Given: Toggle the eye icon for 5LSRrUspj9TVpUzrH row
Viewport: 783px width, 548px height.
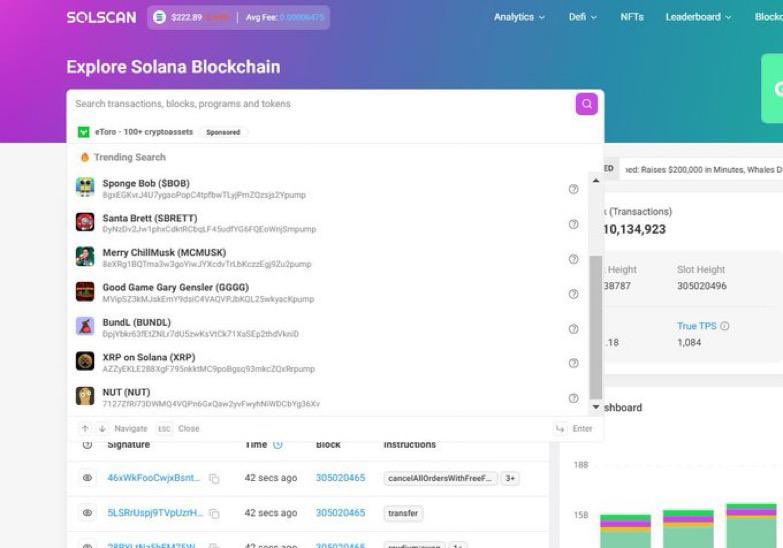Looking at the screenshot, I should point(87,513).
